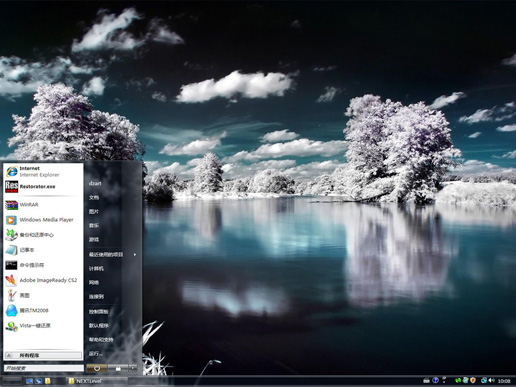
Task: Launch 命令提示符 (Command Prompt)
Action: (43, 265)
